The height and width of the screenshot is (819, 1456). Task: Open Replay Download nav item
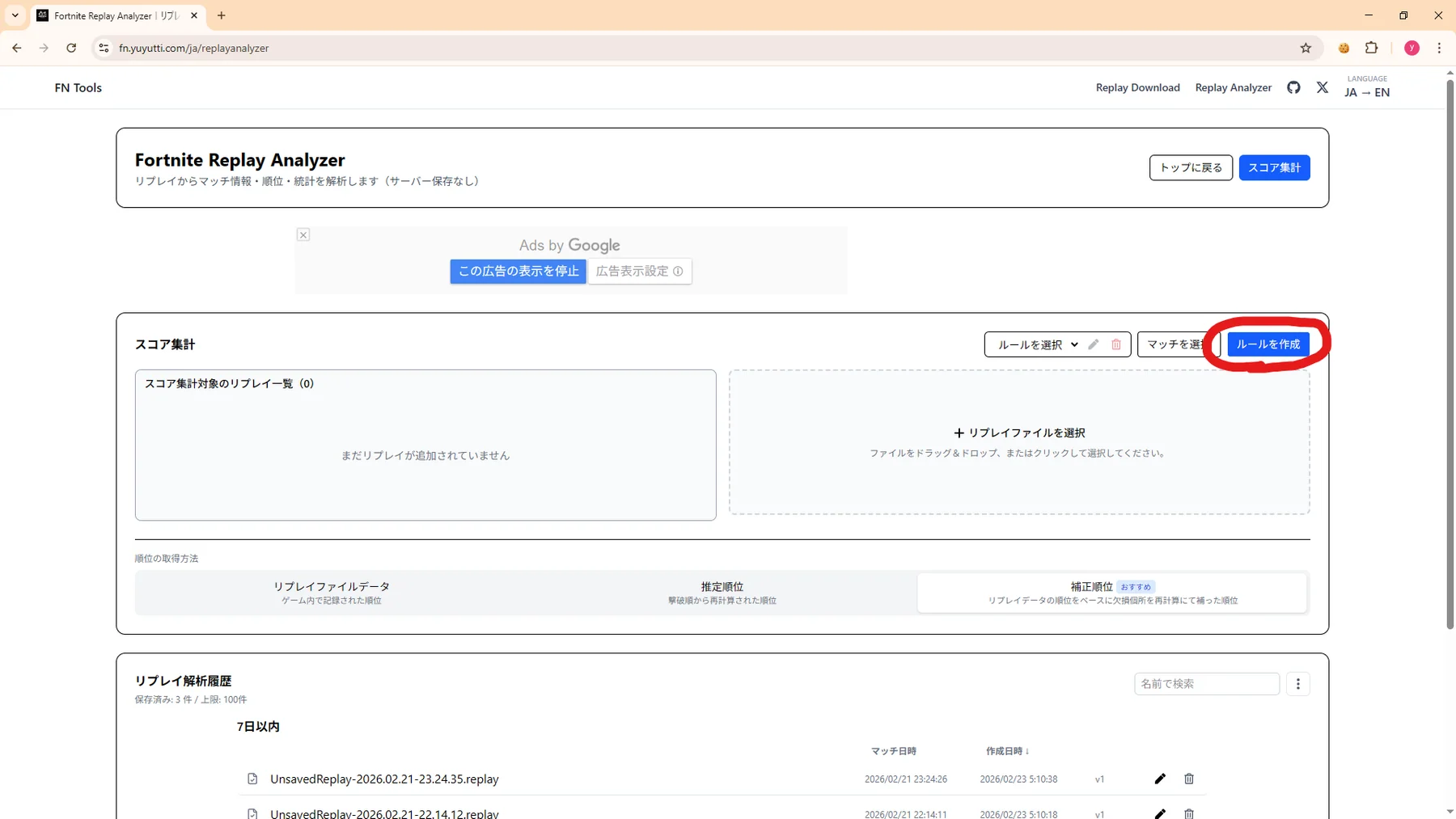tap(1137, 87)
